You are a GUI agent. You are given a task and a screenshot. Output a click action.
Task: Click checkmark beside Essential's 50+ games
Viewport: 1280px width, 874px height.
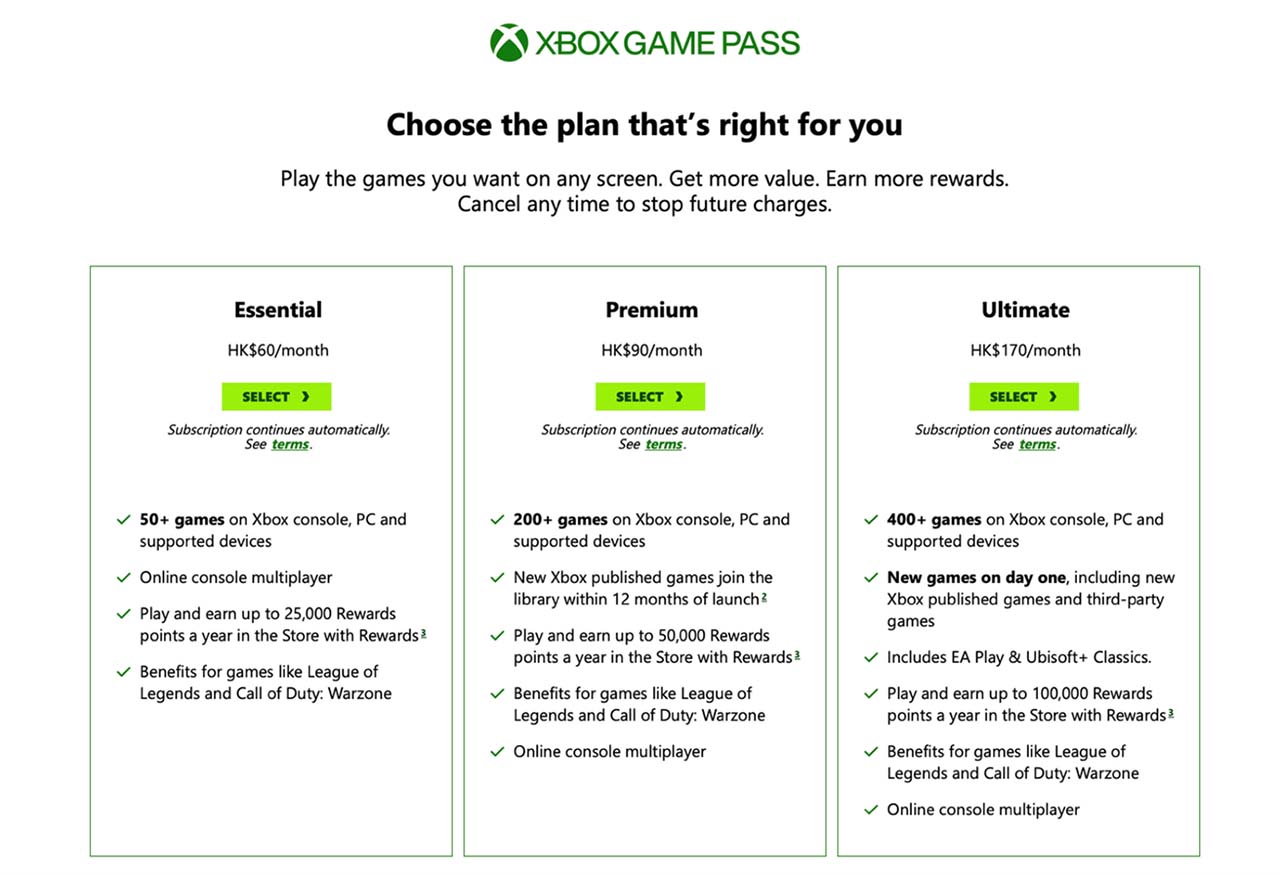[124, 520]
